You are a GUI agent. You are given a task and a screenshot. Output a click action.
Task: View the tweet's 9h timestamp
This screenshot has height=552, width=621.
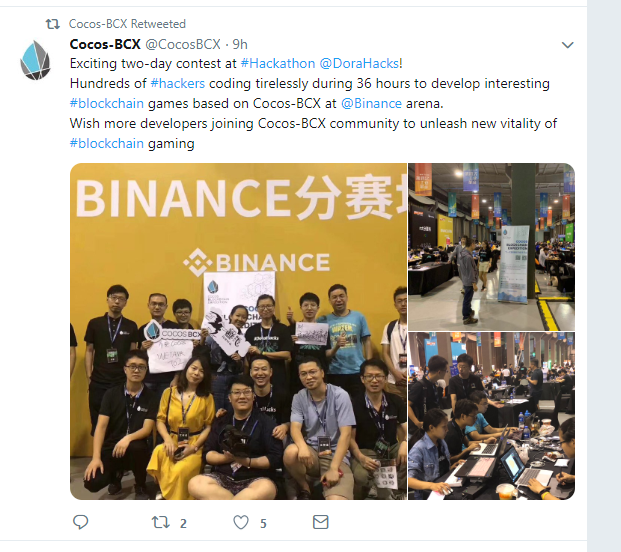point(240,44)
